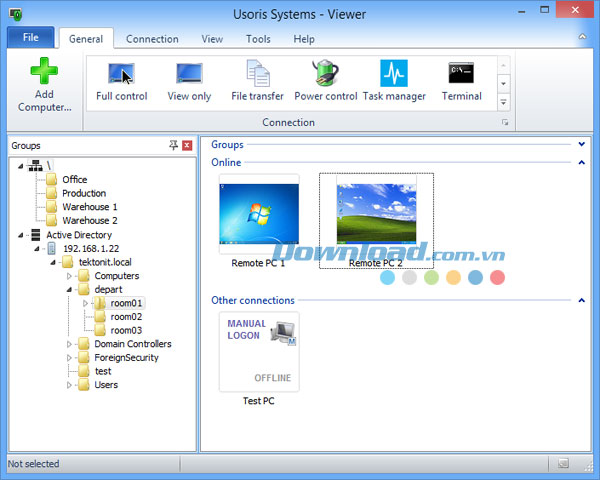Viewport: 600px width, 480px height.
Task: Click the Warehouse 1 folder icon
Action: (52, 207)
